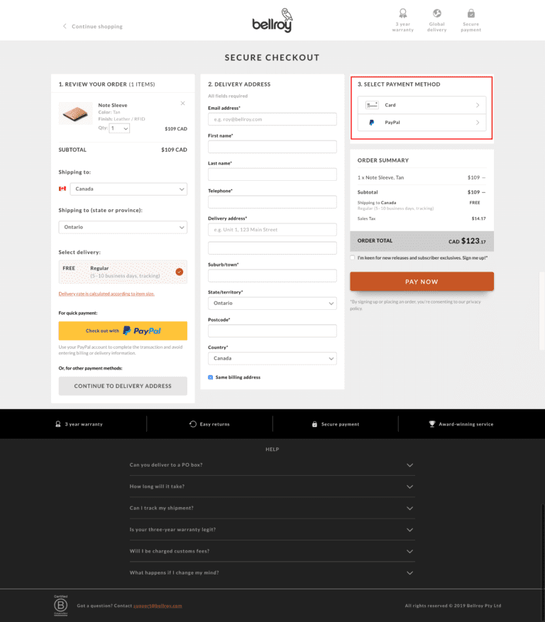This screenshot has width=545, height=622.
Task: Expand 'What happens if I change my mind?'
Action: [272, 573]
